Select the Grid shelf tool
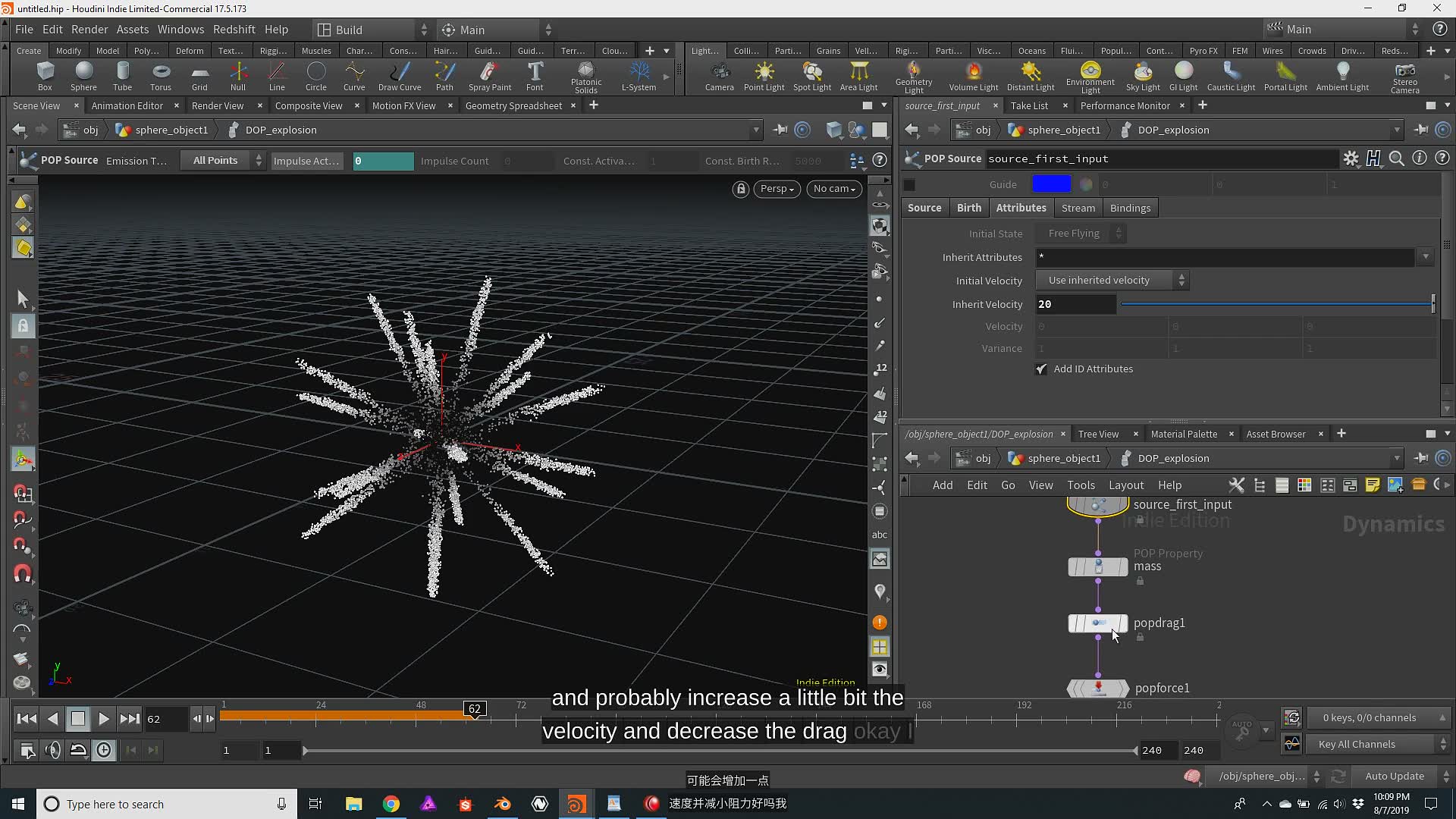Image resolution: width=1456 pixels, height=819 pixels. [199, 77]
